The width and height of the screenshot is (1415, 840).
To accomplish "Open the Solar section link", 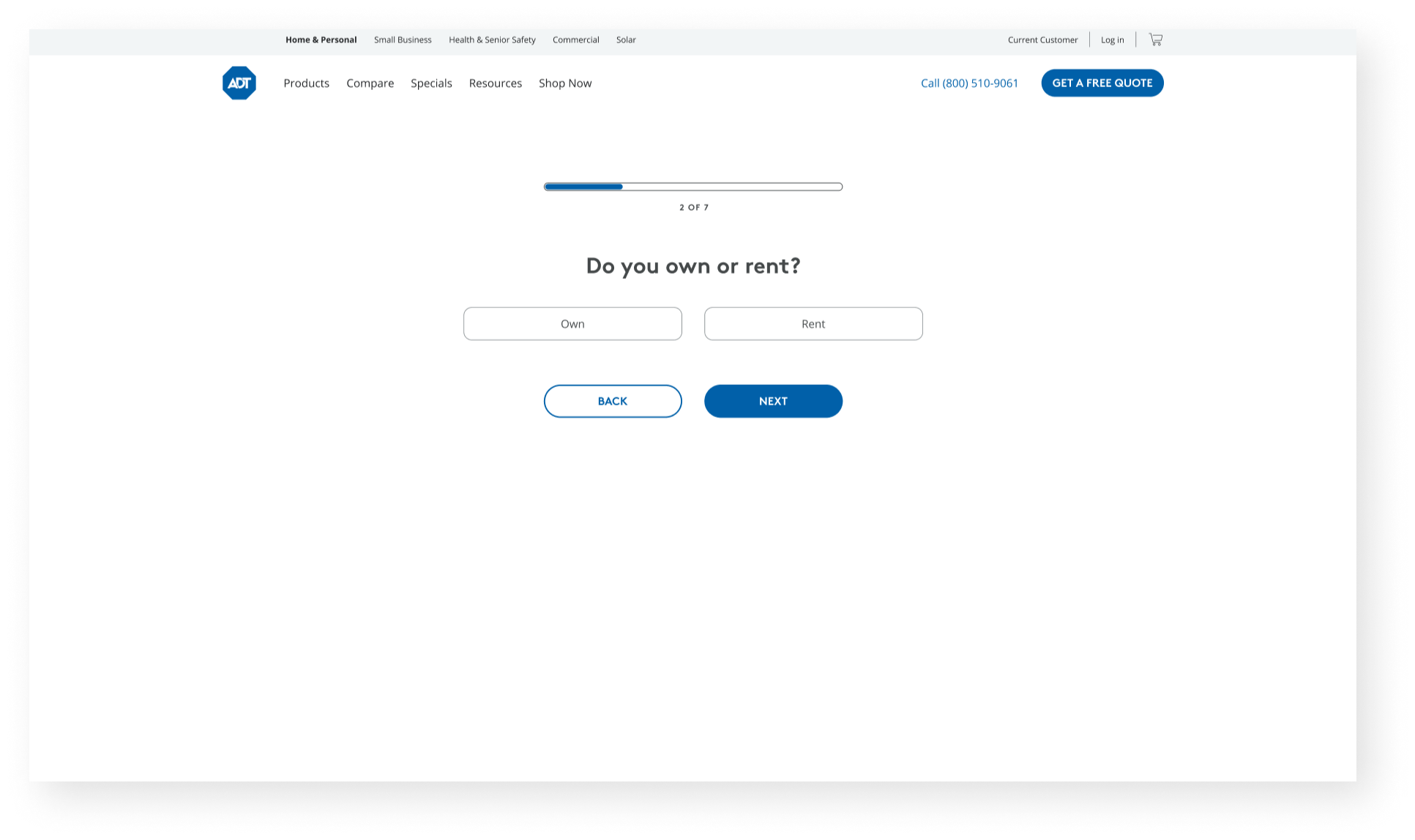I will click(x=626, y=40).
